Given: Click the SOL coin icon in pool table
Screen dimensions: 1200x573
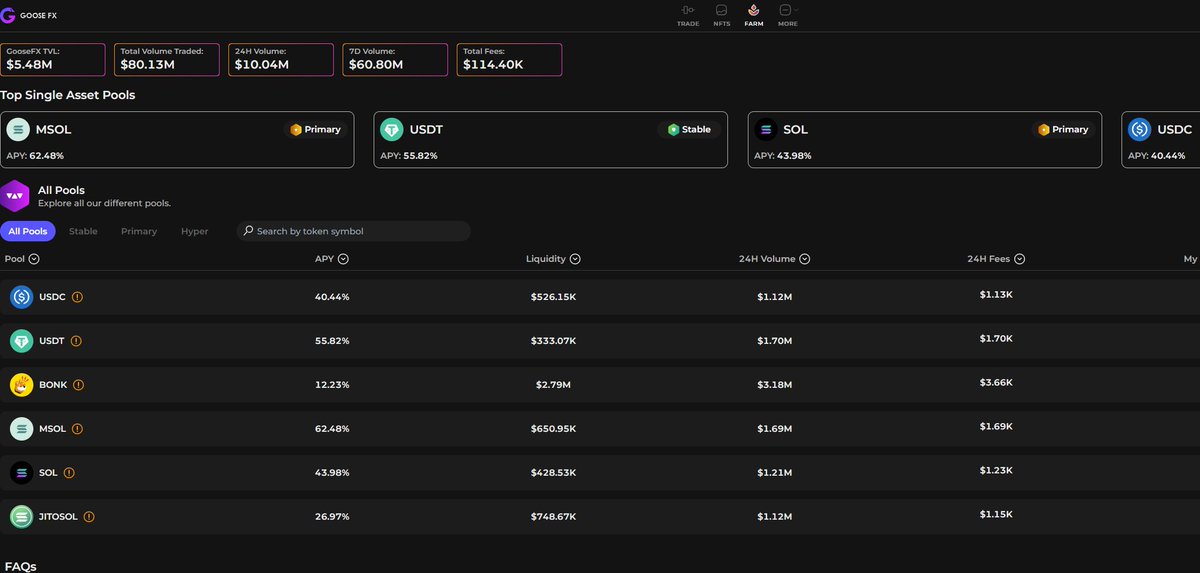Looking at the screenshot, I should (21, 473).
